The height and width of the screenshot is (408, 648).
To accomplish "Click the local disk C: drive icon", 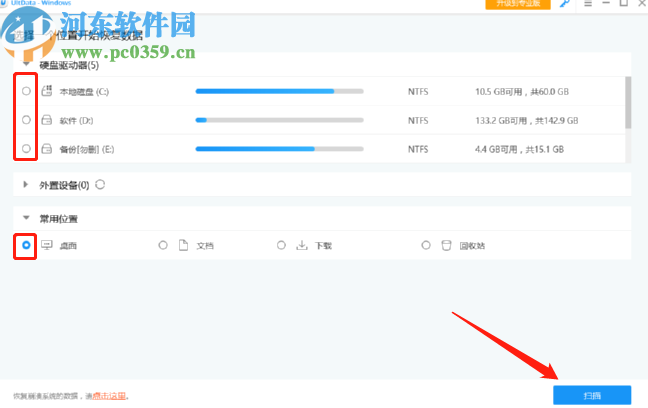I will click(x=46, y=91).
